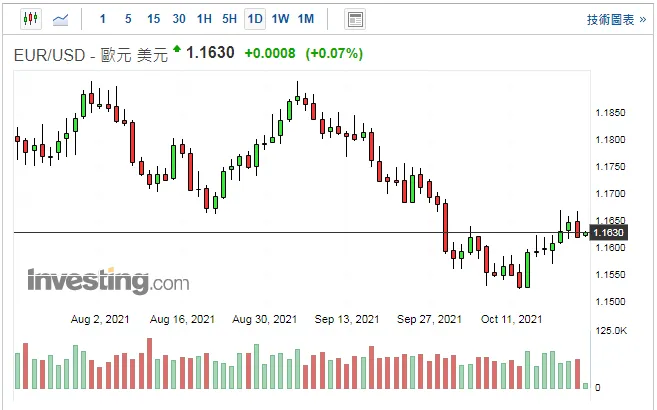
Task: Click the green up arrow indicator
Action: 177,49
